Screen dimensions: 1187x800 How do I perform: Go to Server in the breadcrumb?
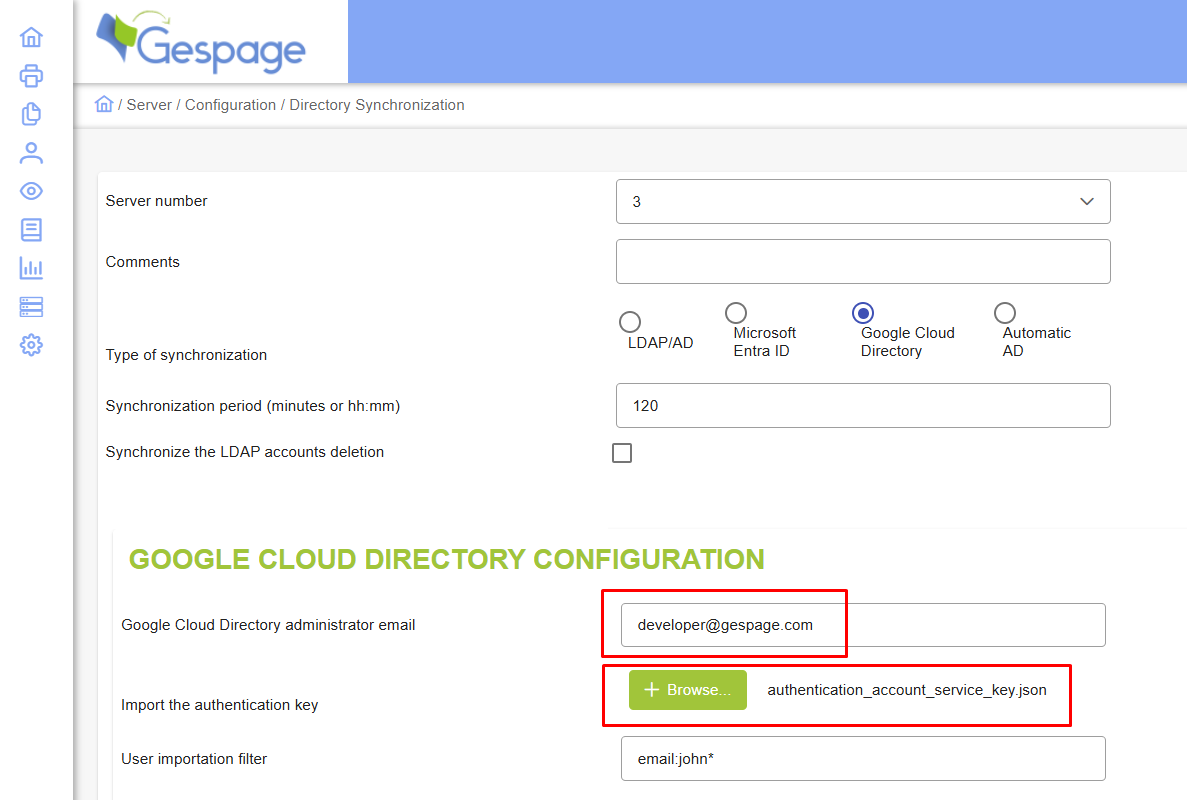tap(149, 104)
